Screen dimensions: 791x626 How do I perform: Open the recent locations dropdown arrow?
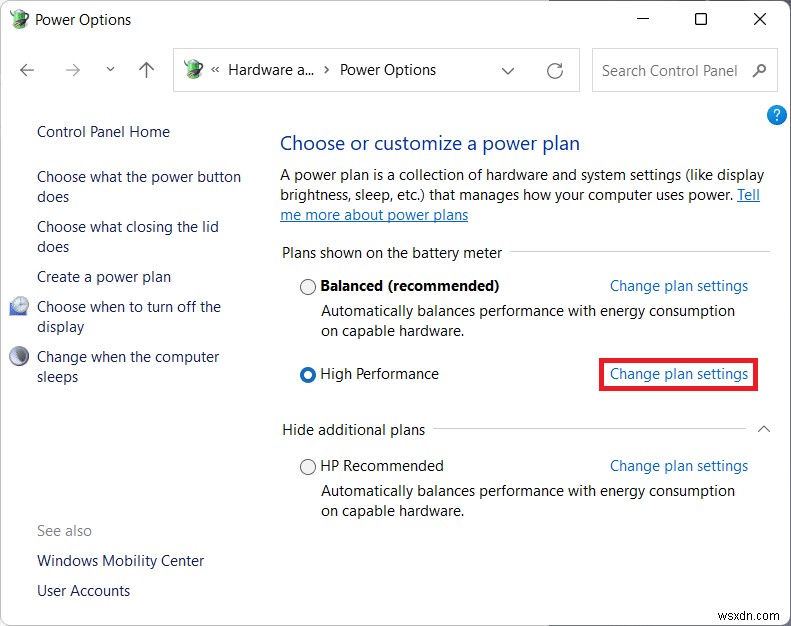coord(110,70)
